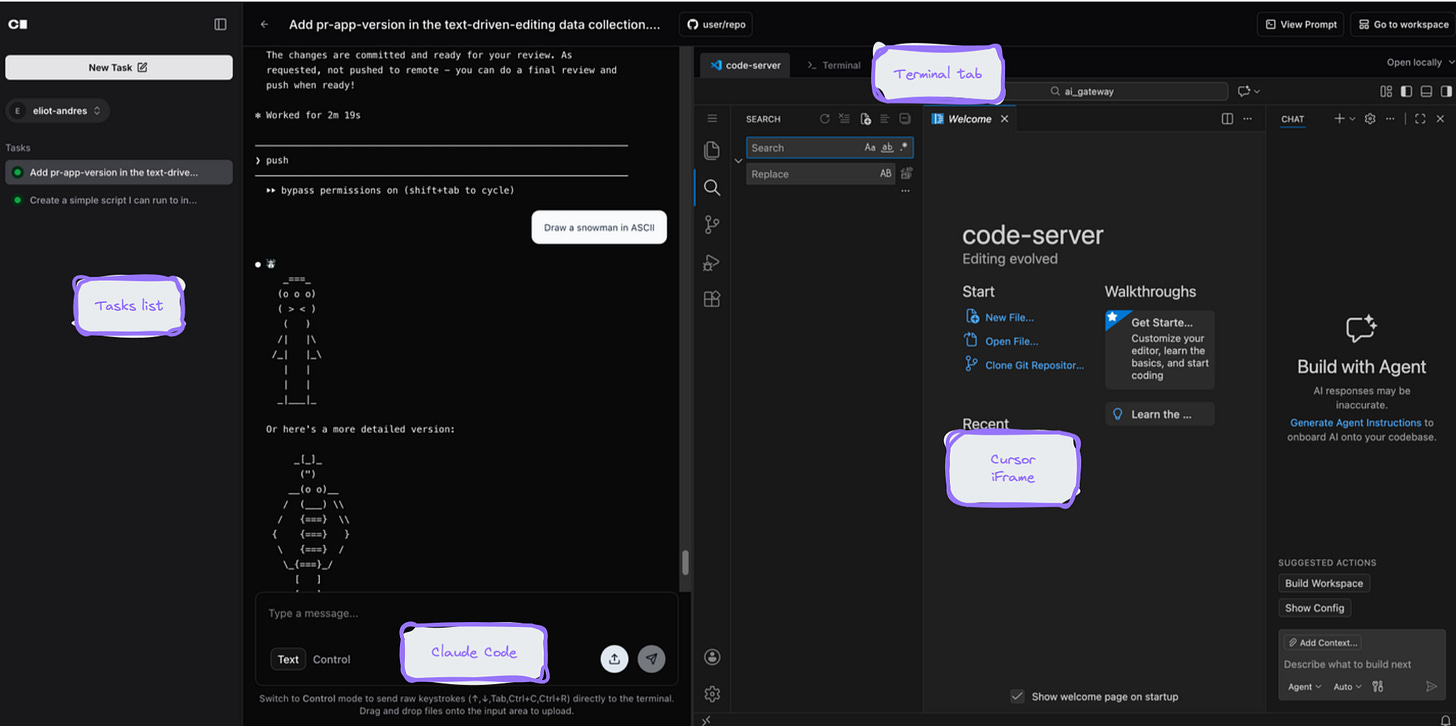This screenshot has width=1456, height=726.
Task: Open search details ellipsis below Replace
Action: point(905,191)
